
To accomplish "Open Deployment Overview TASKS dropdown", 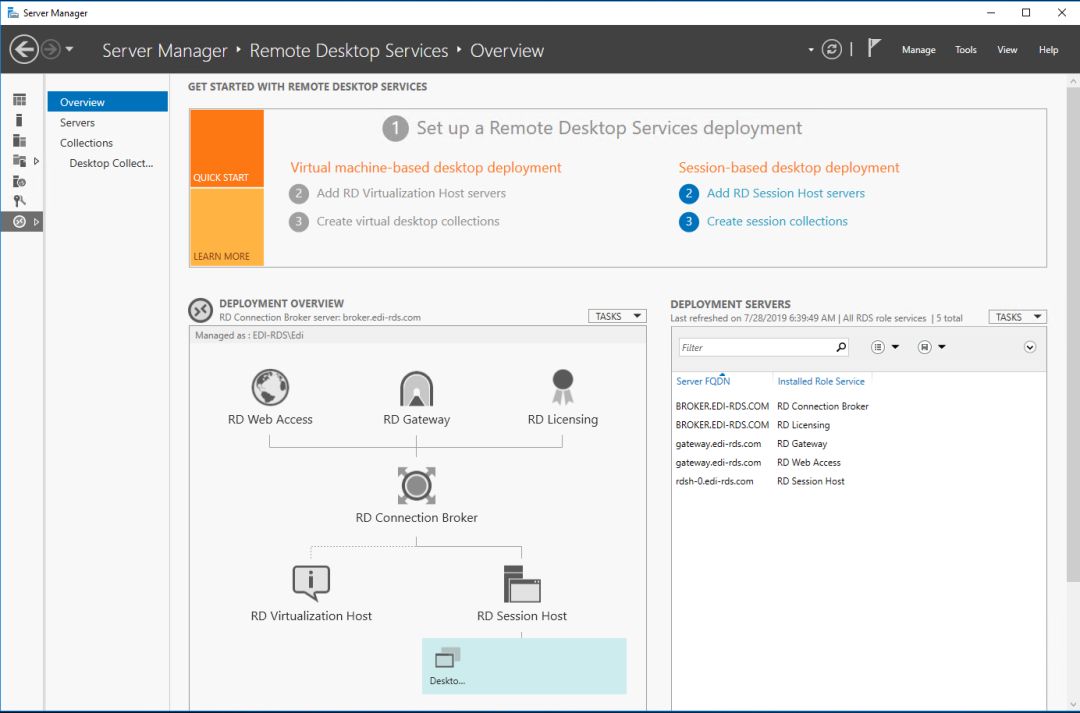I will (617, 316).
